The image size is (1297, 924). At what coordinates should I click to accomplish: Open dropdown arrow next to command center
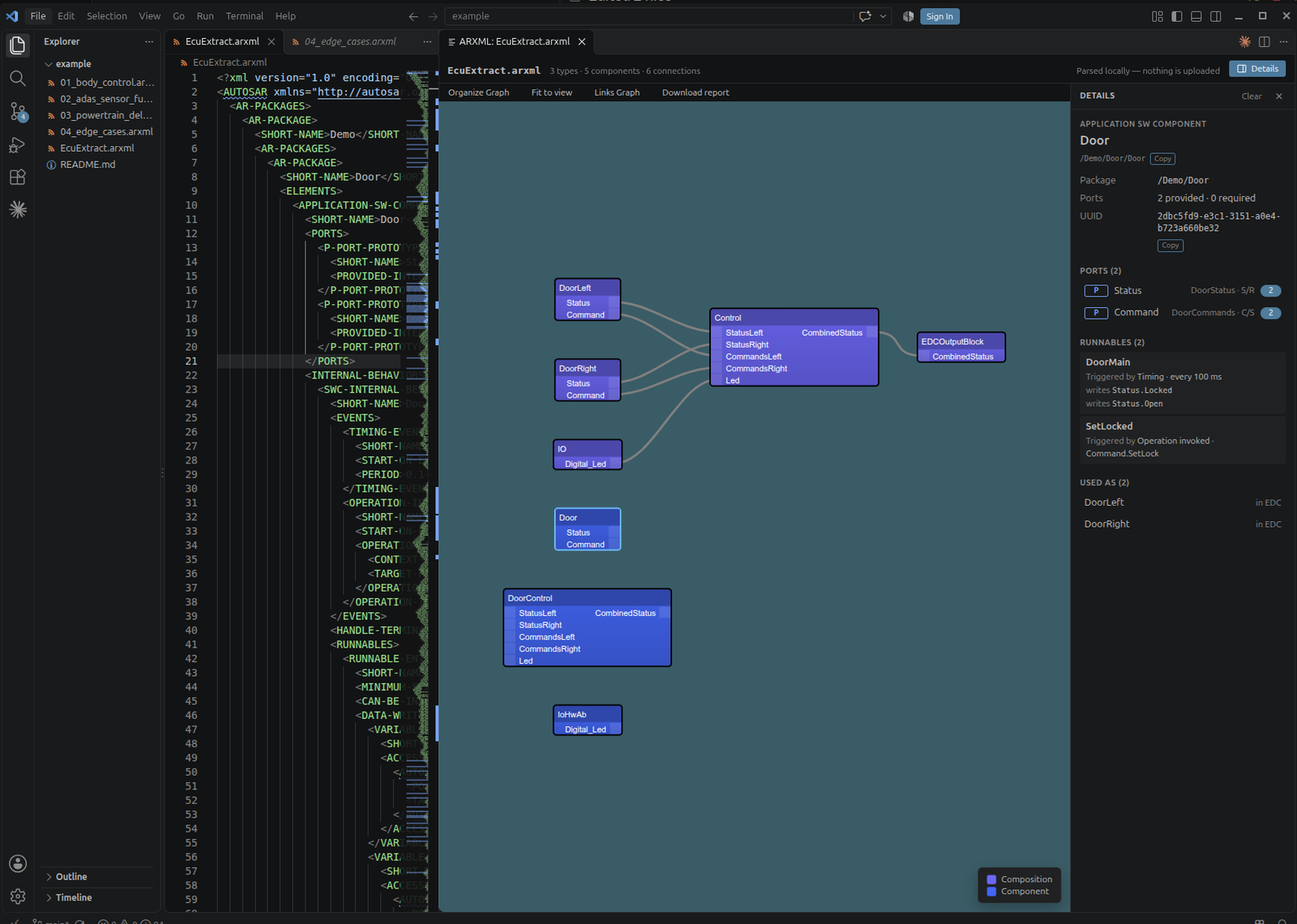tap(884, 16)
